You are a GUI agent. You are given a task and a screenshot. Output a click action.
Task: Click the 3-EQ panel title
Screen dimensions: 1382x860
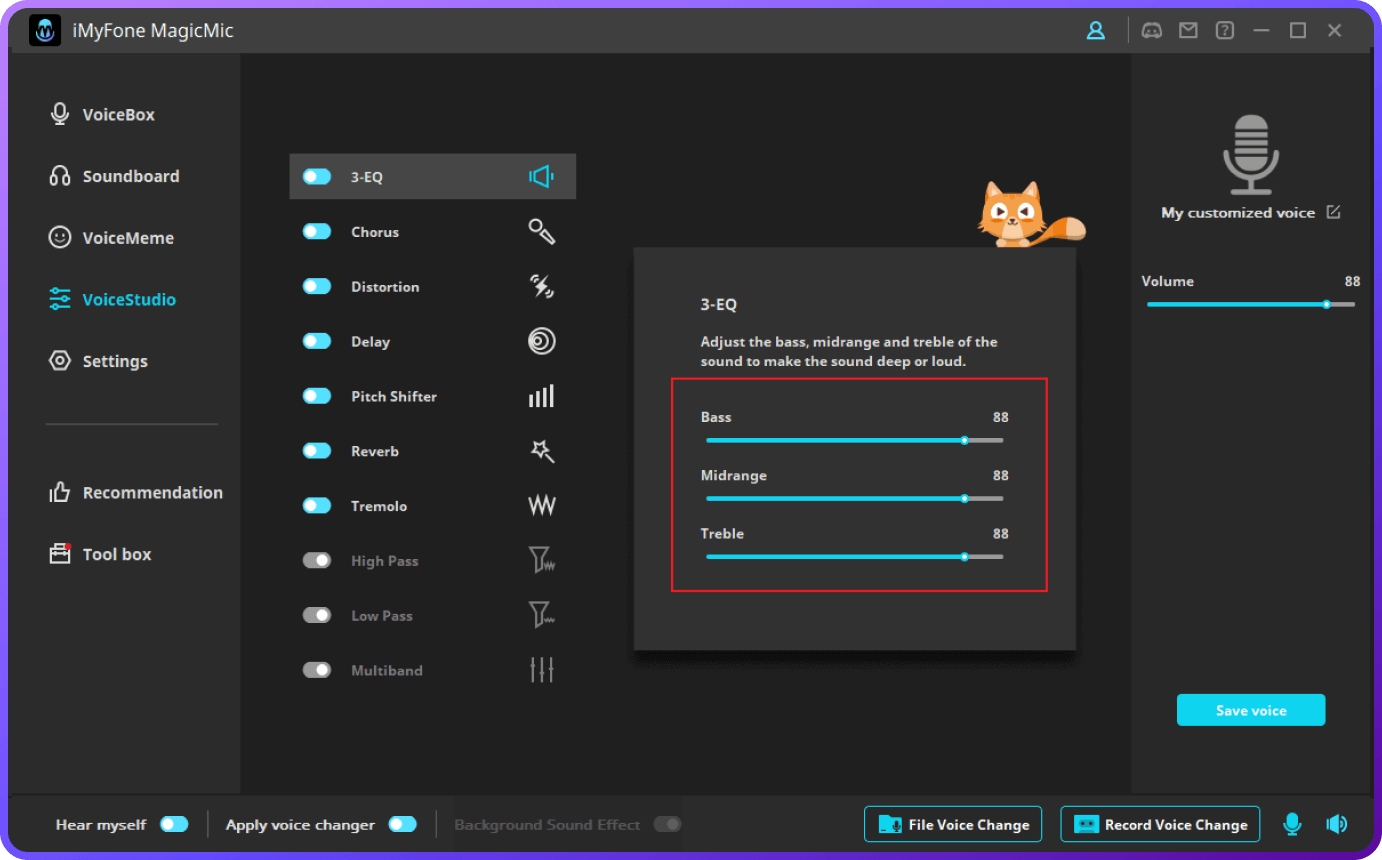[718, 305]
